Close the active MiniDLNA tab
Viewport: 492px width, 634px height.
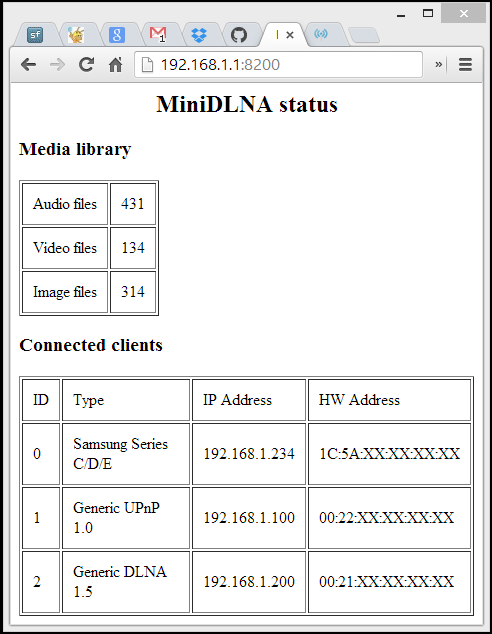pyautogui.click(x=290, y=35)
